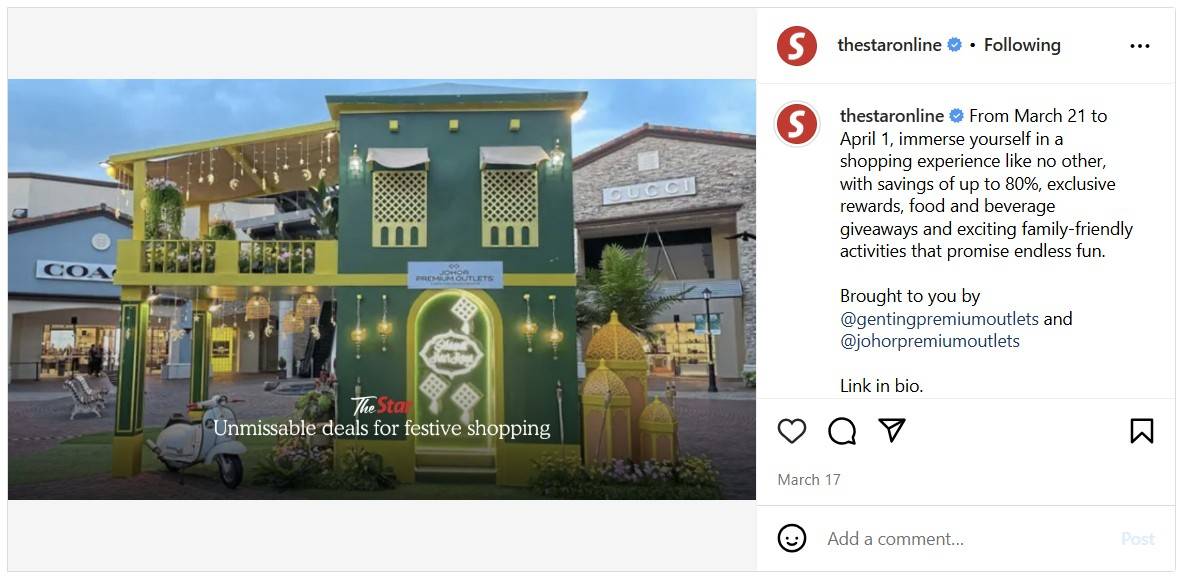Click the Add a comment field
The height and width of the screenshot is (576, 1180).
coord(967,539)
